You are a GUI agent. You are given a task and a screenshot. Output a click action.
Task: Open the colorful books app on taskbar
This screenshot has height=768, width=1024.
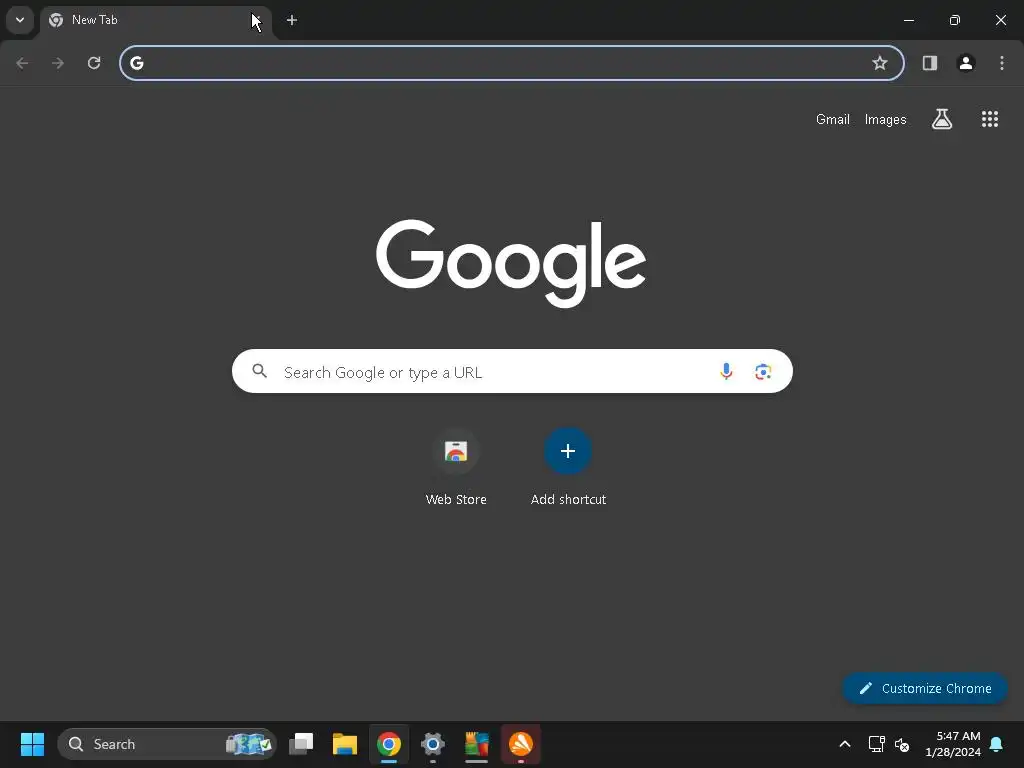tap(477, 744)
